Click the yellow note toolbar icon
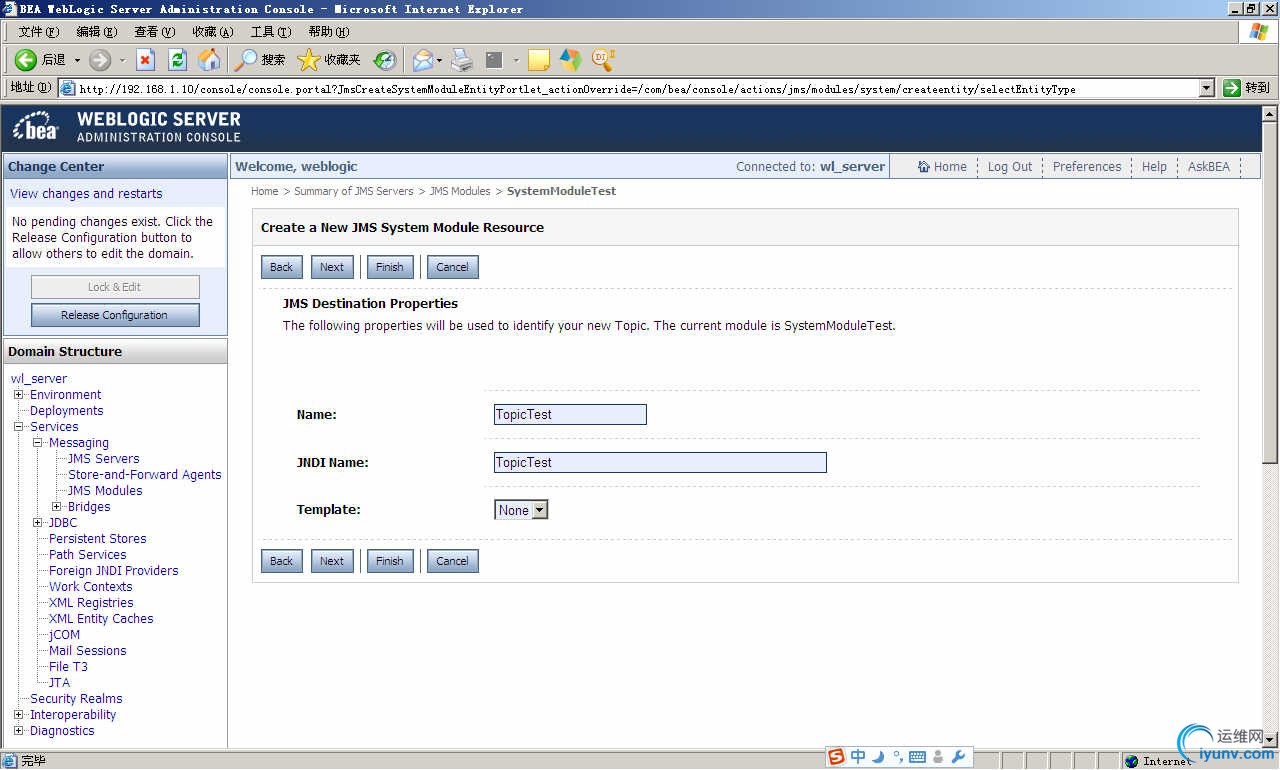Viewport: 1280px width, 770px height. pyautogui.click(x=539, y=60)
